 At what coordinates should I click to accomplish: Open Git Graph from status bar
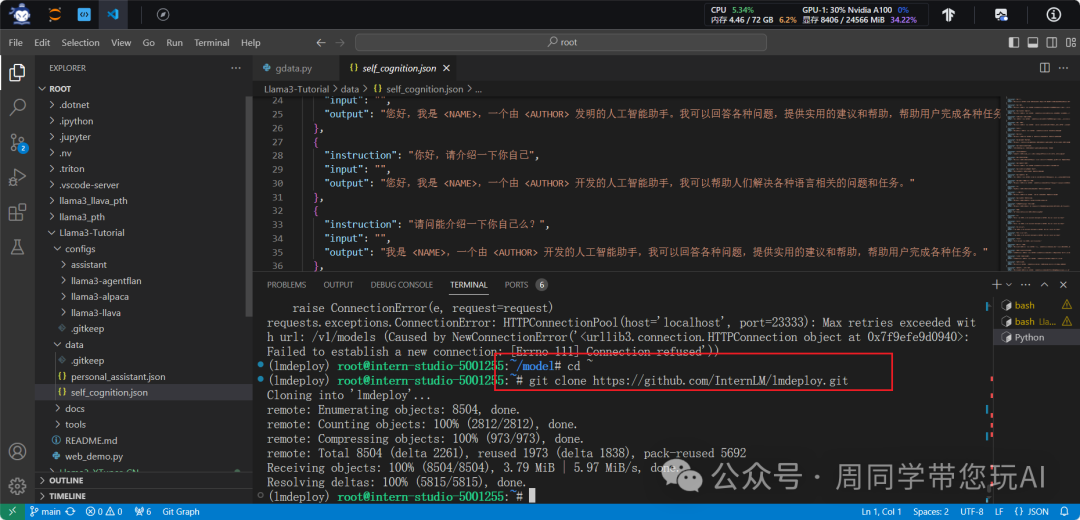click(181, 512)
